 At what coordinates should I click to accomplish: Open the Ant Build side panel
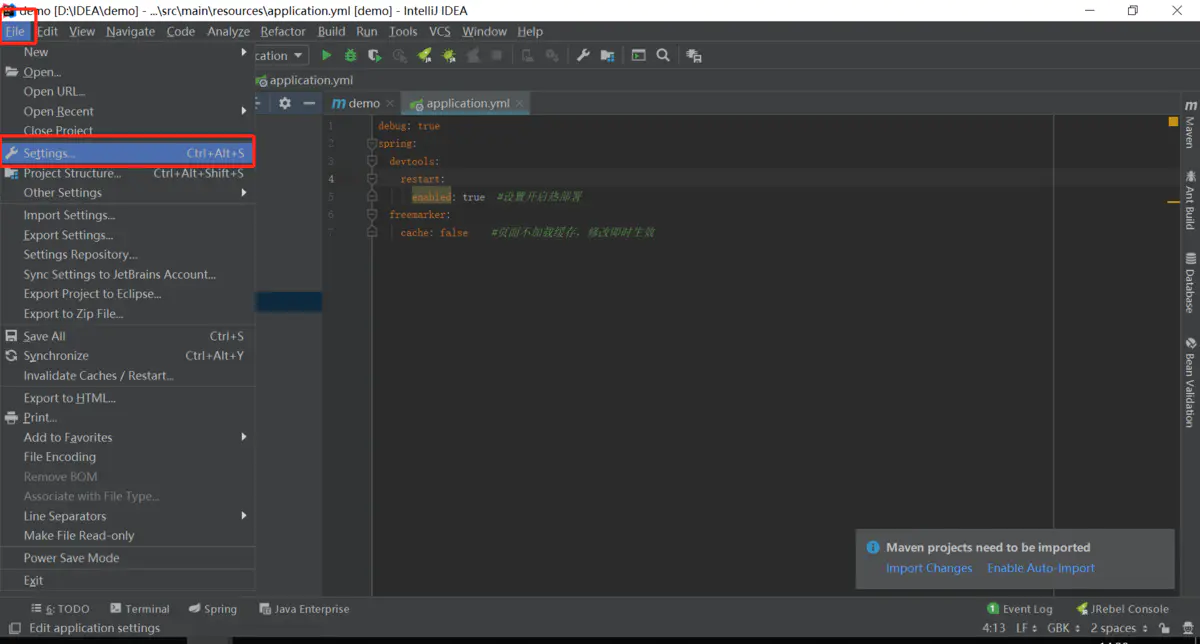(x=1190, y=198)
